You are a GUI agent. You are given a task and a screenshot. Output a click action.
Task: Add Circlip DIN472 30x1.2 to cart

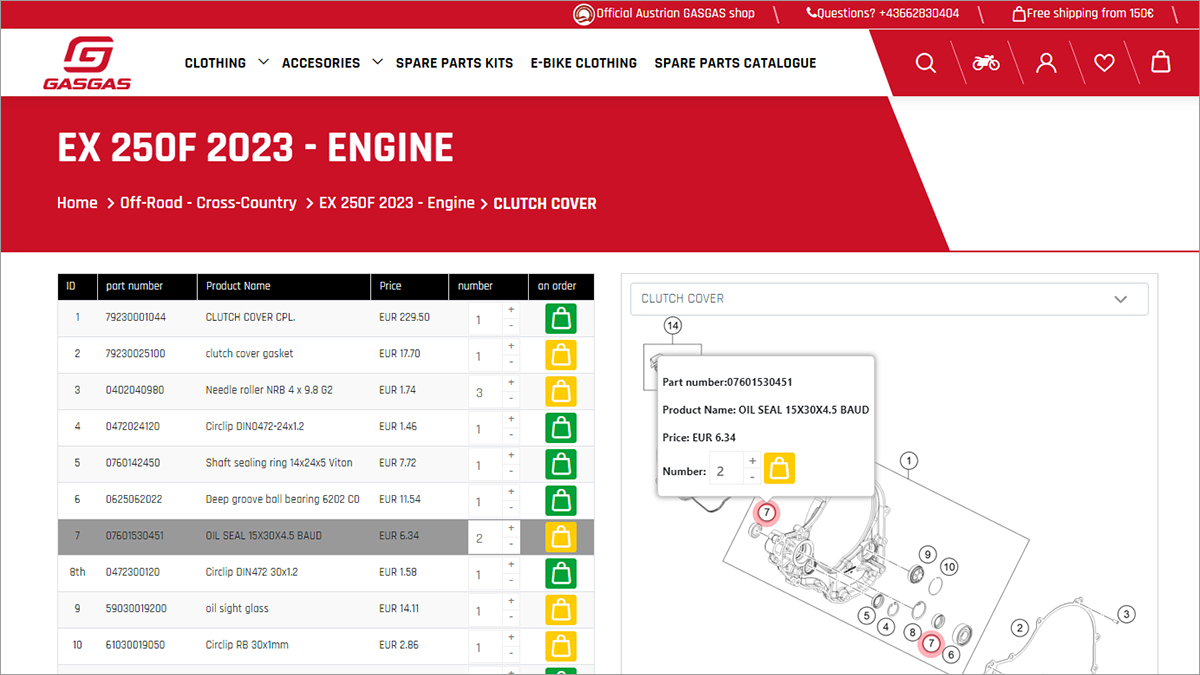click(560, 574)
